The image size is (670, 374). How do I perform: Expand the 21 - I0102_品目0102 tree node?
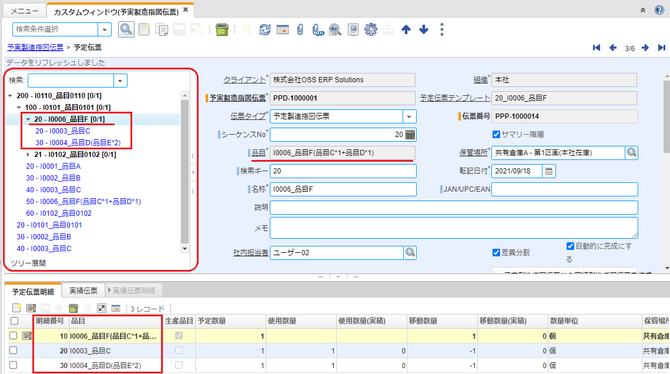point(28,154)
